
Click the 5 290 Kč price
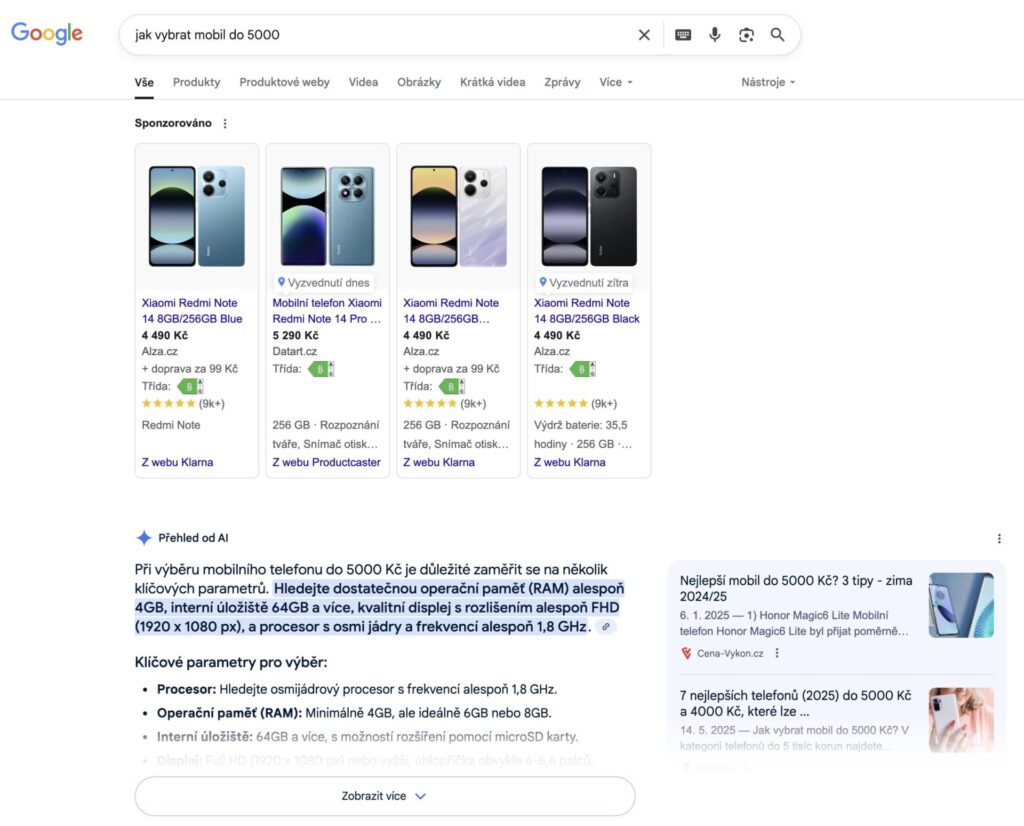[295, 335]
